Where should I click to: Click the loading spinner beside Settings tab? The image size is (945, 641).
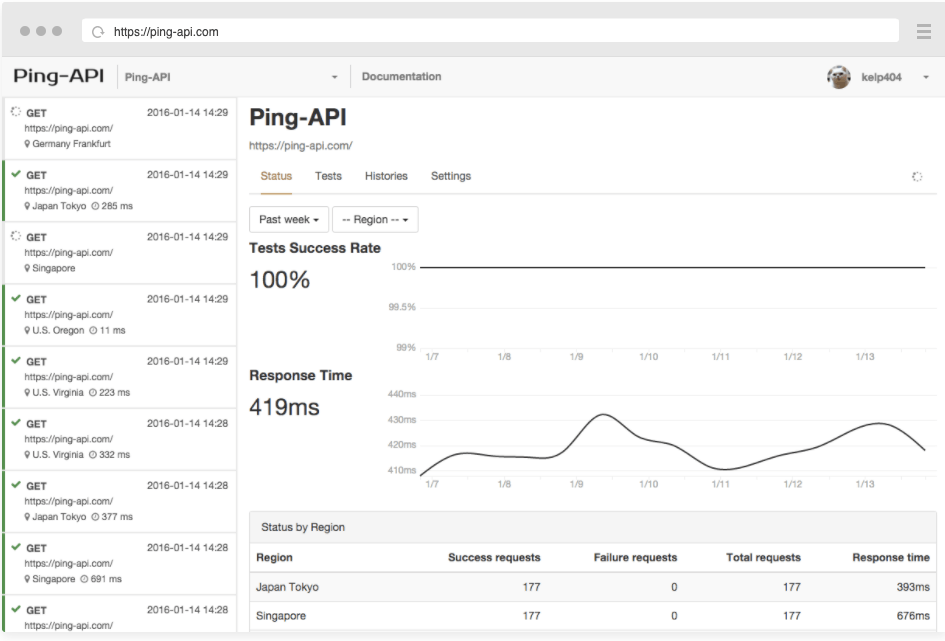click(917, 177)
